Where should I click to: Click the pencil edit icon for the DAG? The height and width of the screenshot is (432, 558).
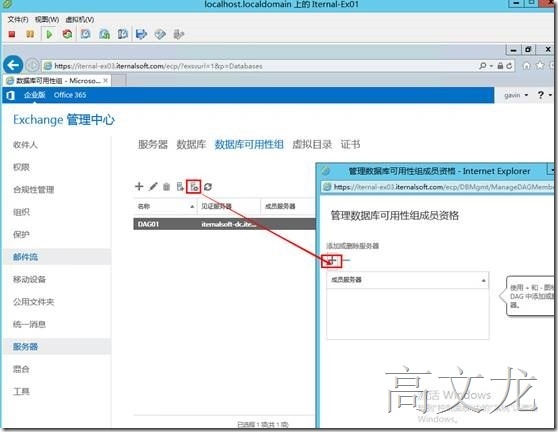(x=153, y=186)
